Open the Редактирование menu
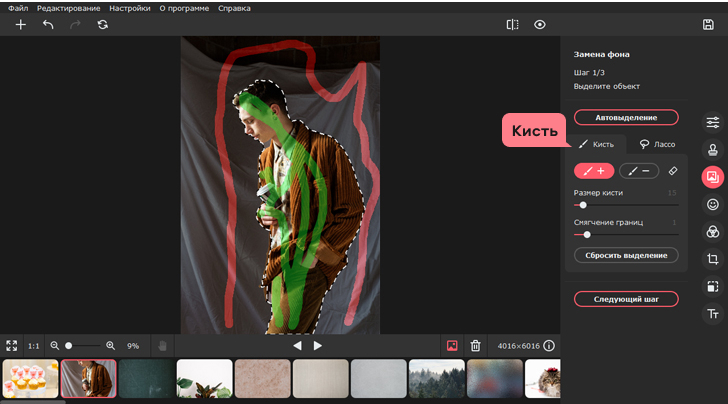728x404 pixels. (x=69, y=8)
